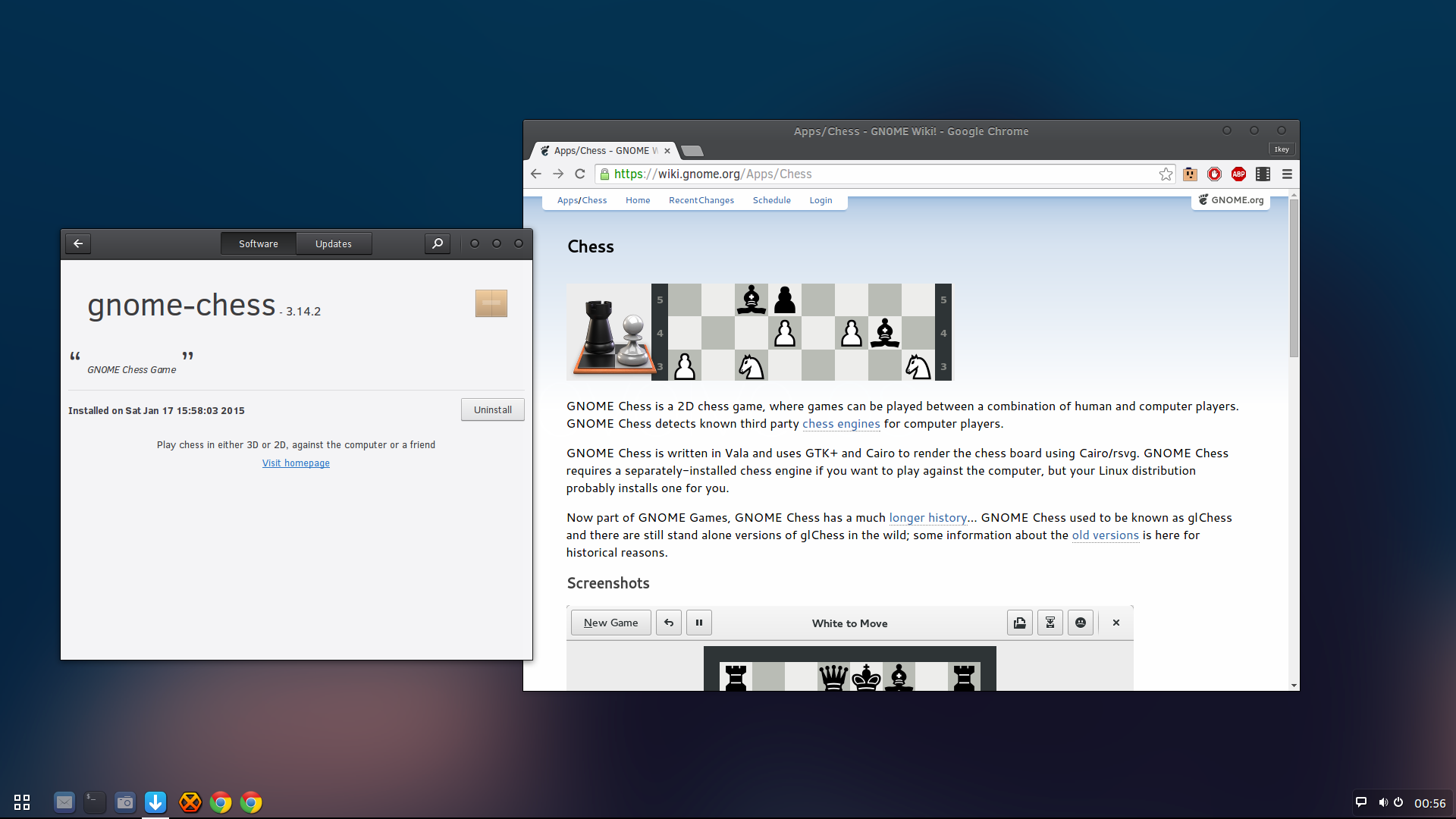The height and width of the screenshot is (819, 1456).
Task: Click the volume icon in tray
Action: click(1383, 802)
